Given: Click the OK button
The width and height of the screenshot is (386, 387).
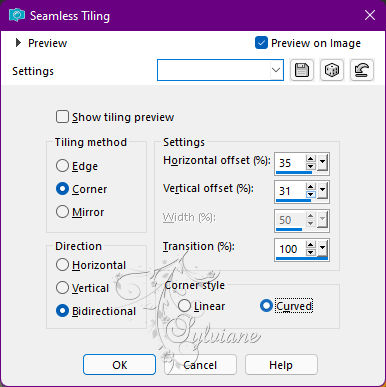Looking at the screenshot, I should pos(119,365).
